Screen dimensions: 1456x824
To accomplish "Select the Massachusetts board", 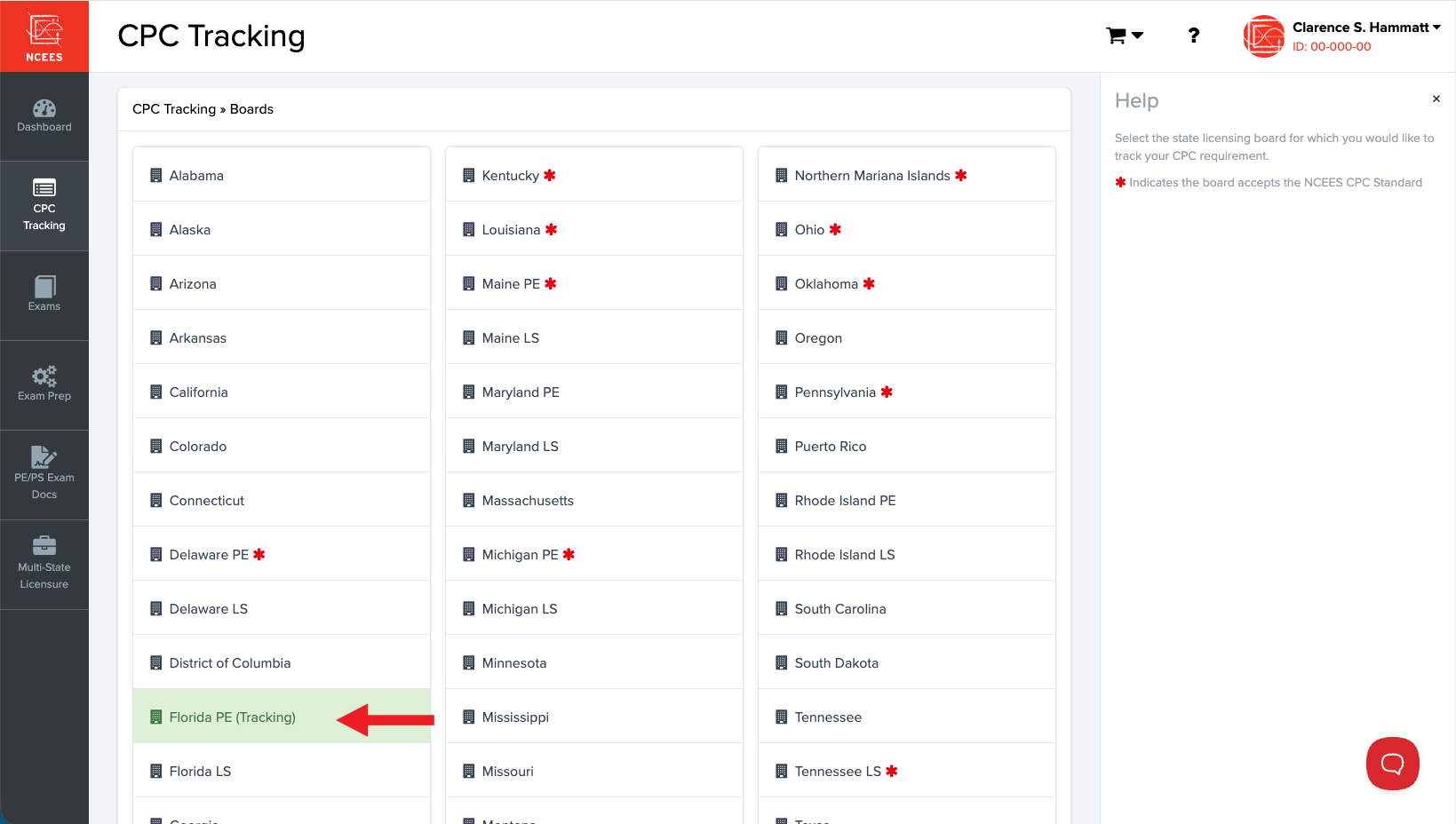I will [x=594, y=500].
